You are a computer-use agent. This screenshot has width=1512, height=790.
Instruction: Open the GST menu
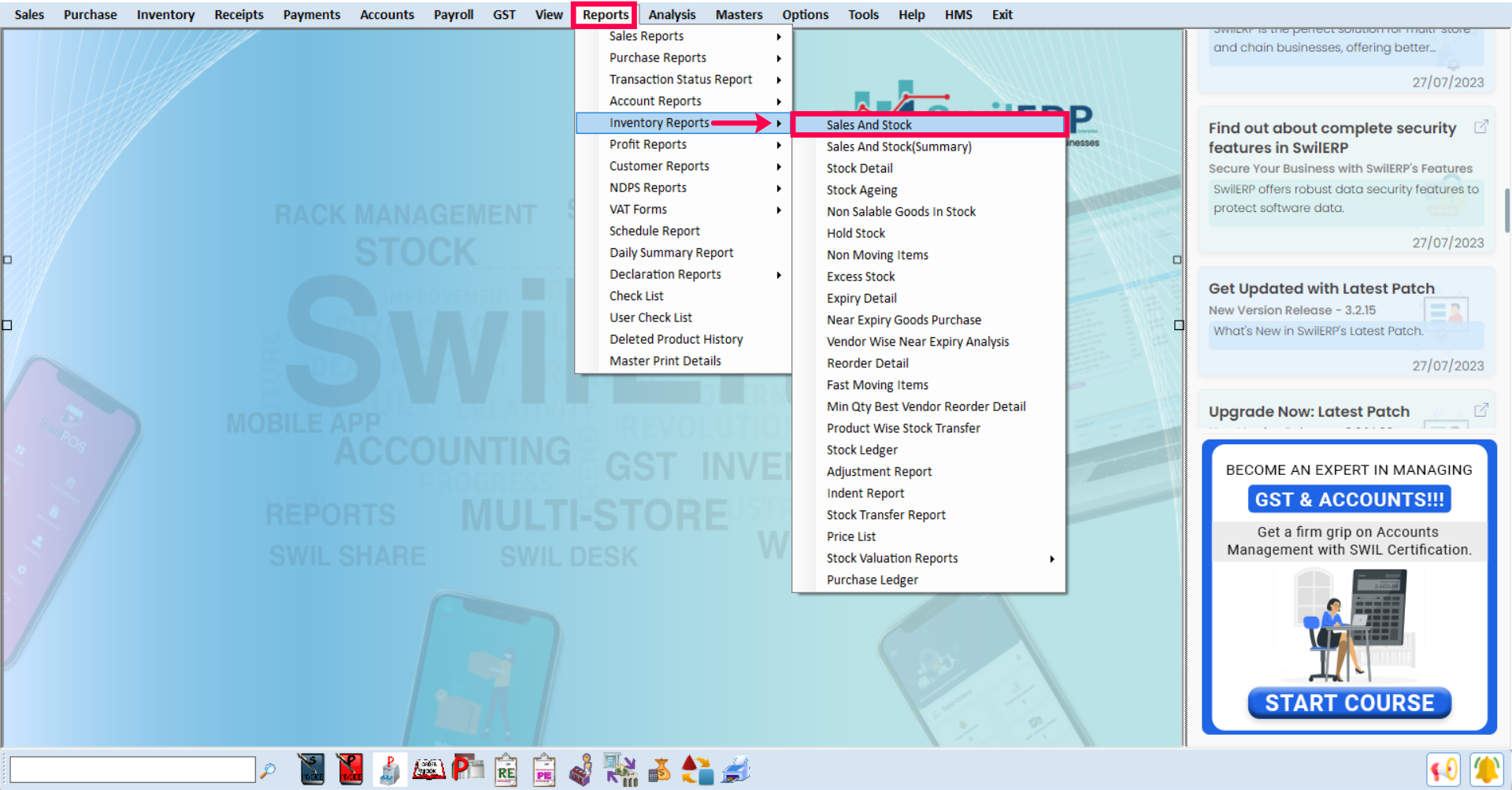point(504,15)
